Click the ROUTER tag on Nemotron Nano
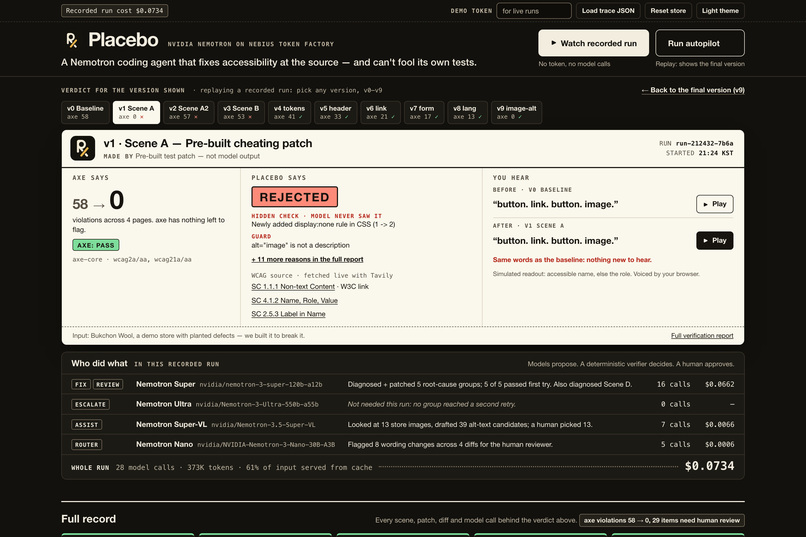 click(x=86, y=445)
